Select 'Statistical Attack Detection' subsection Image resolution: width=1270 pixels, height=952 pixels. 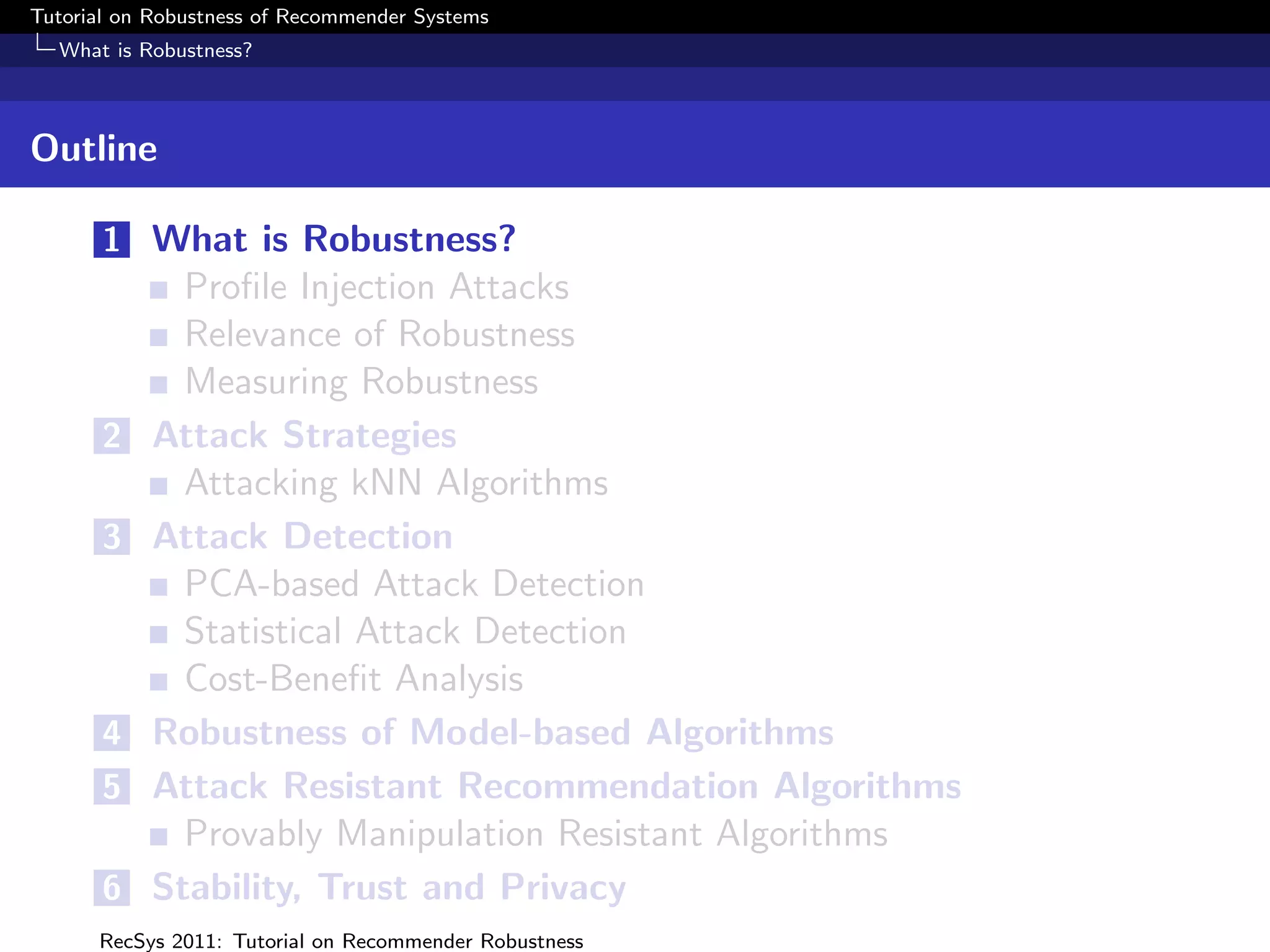[406, 632]
